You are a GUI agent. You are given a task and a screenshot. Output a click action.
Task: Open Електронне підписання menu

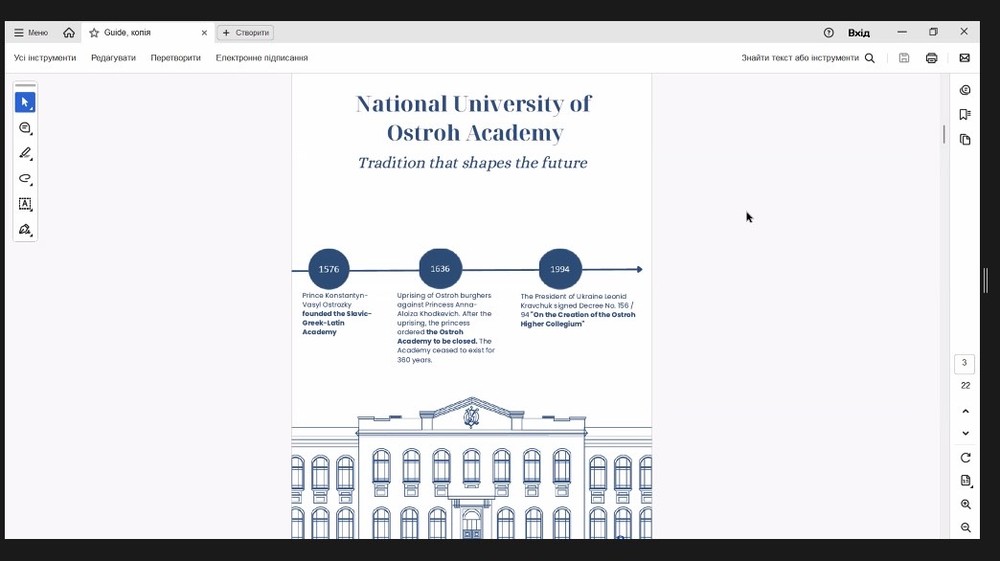[261, 57]
